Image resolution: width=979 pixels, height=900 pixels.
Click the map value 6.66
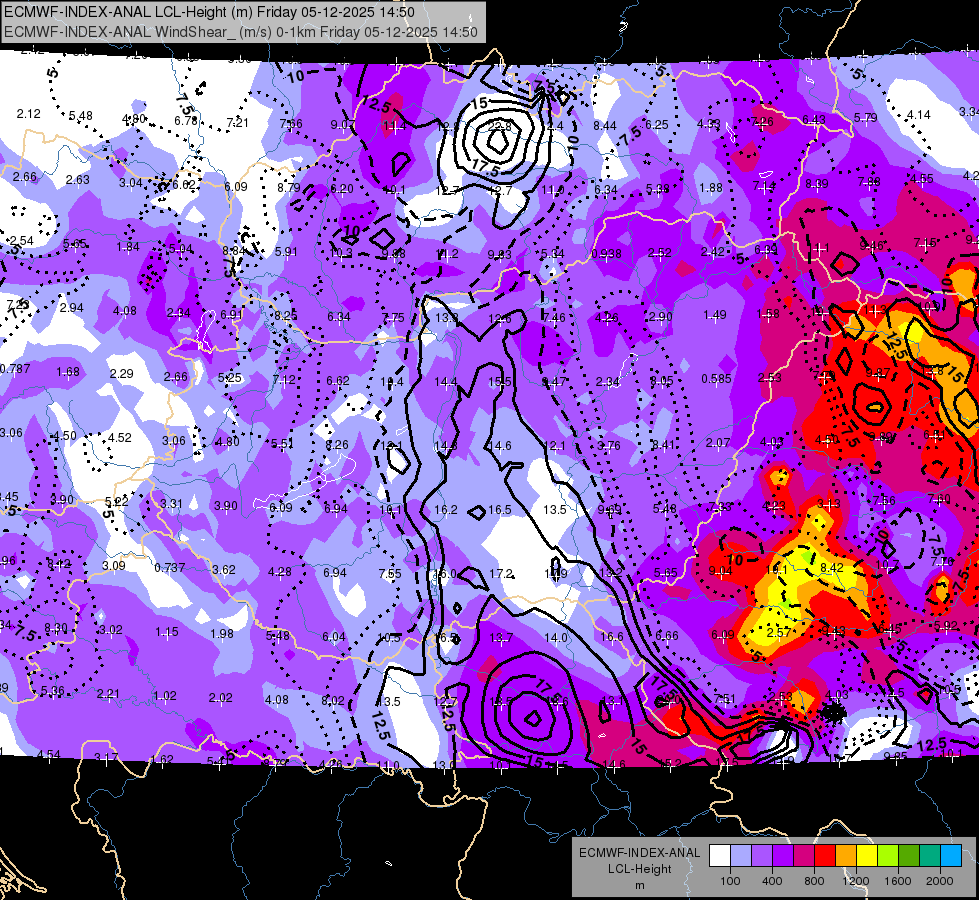pyautogui.click(x=667, y=635)
